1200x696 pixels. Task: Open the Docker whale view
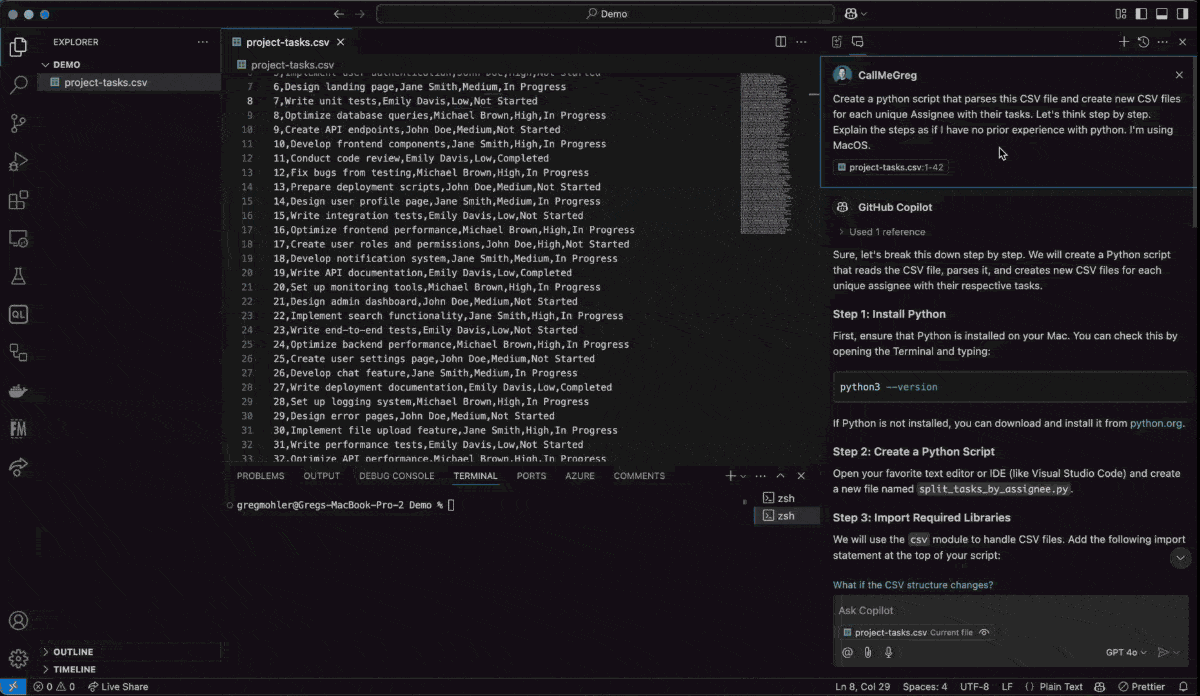18,390
